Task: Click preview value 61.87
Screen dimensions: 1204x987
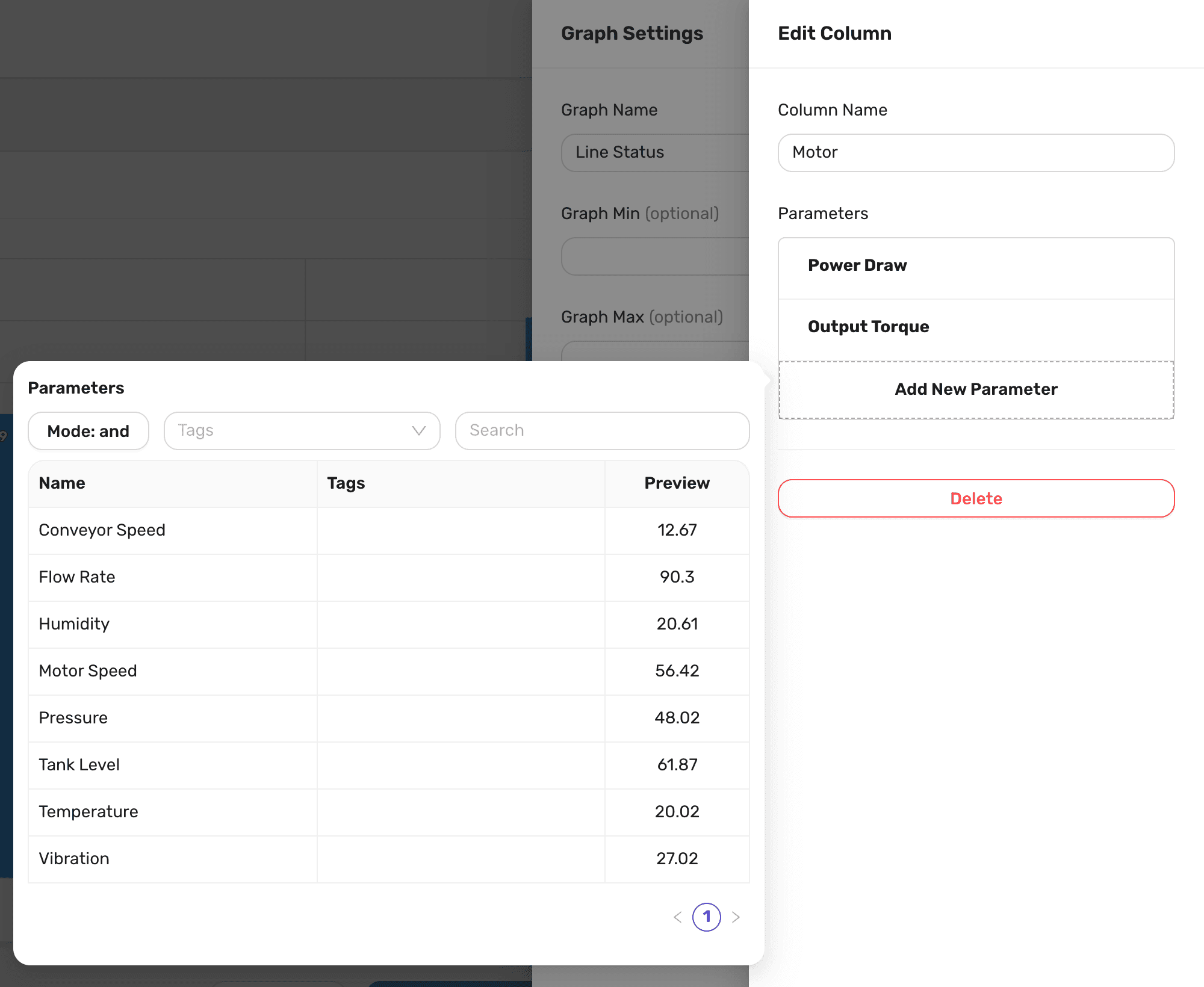Action: coord(677,765)
